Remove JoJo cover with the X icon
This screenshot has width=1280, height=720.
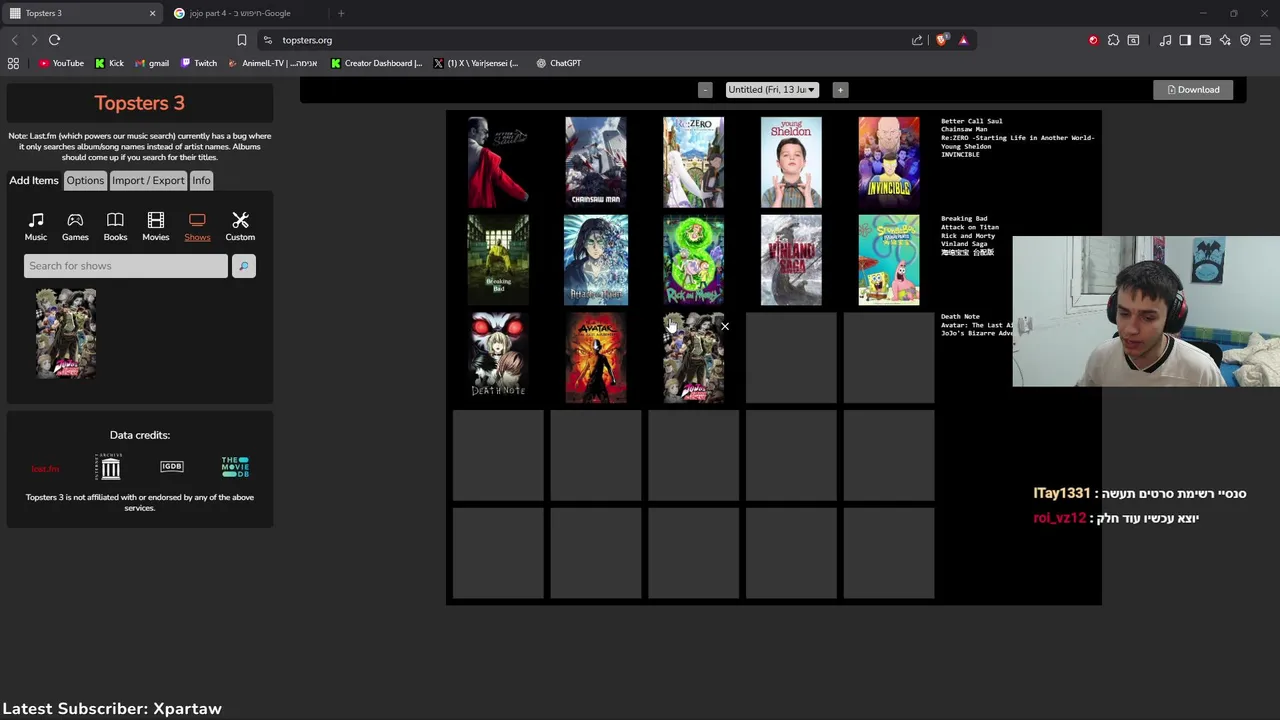click(x=725, y=326)
